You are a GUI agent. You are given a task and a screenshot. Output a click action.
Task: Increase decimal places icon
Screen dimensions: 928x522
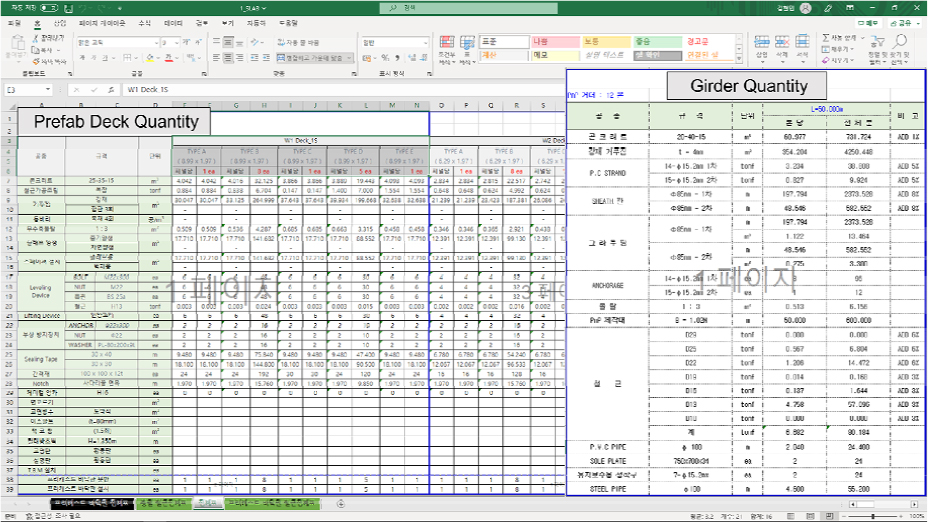tap(412, 57)
